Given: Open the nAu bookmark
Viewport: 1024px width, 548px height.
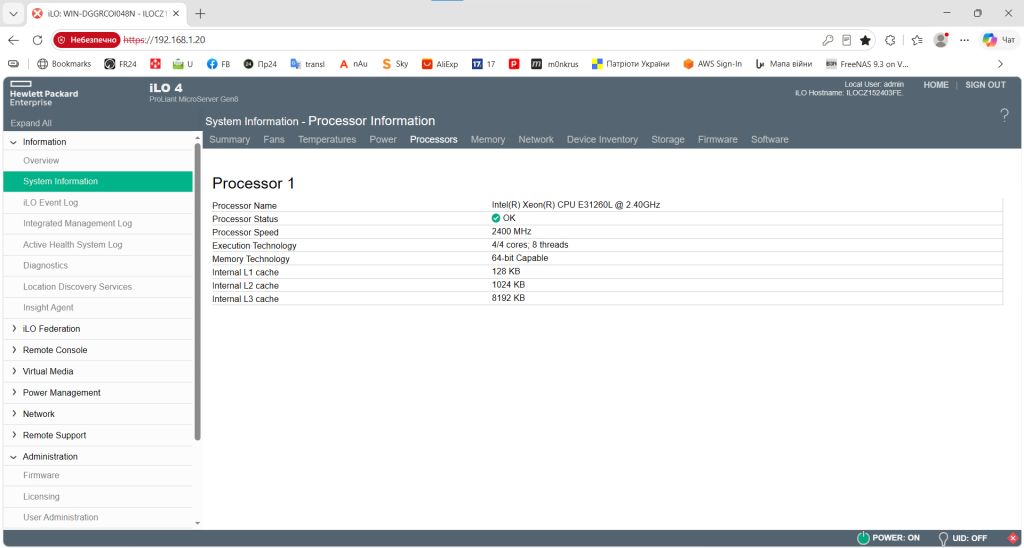Looking at the screenshot, I should click(x=353, y=64).
